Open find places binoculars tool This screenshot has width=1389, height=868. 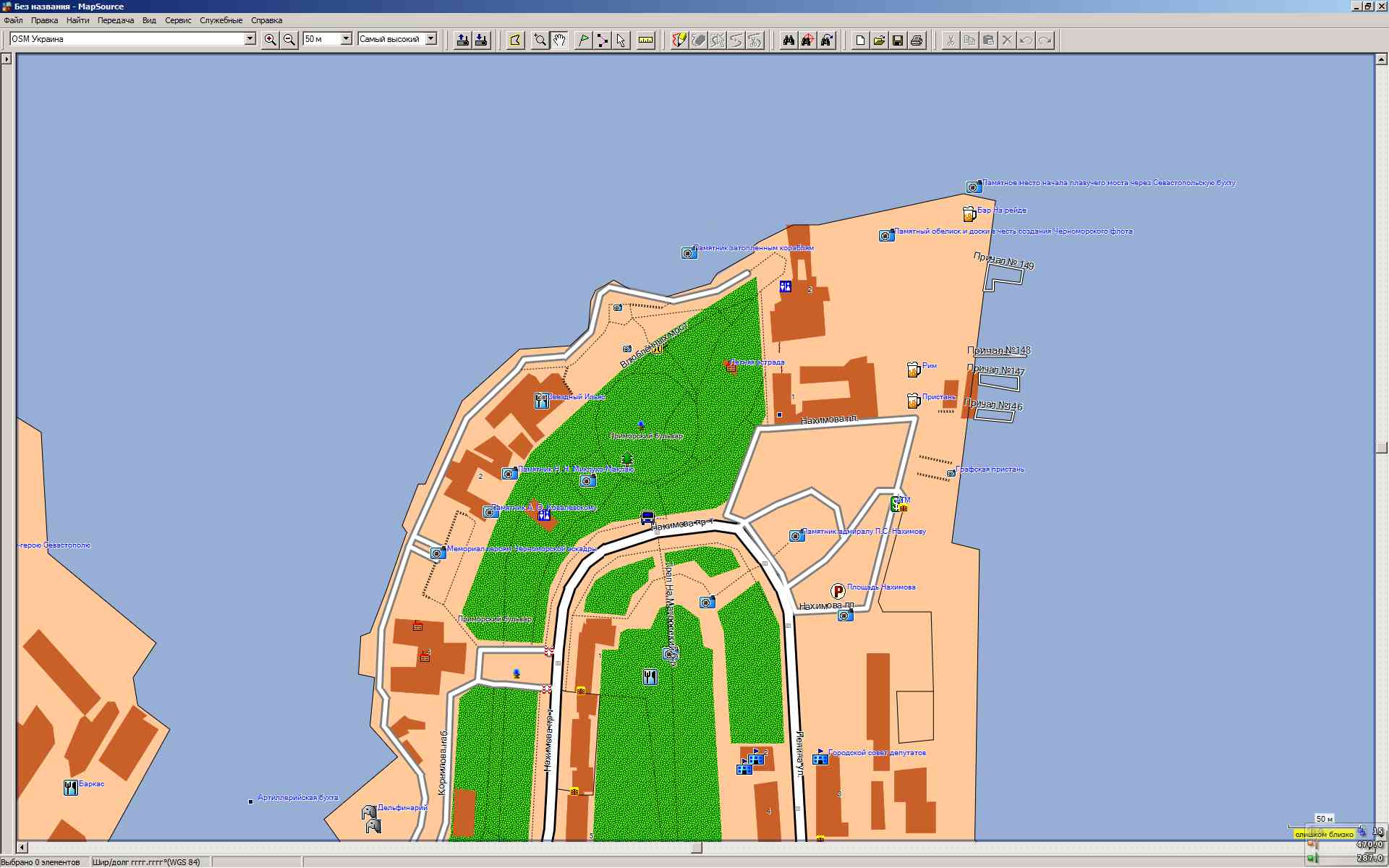click(789, 40)
